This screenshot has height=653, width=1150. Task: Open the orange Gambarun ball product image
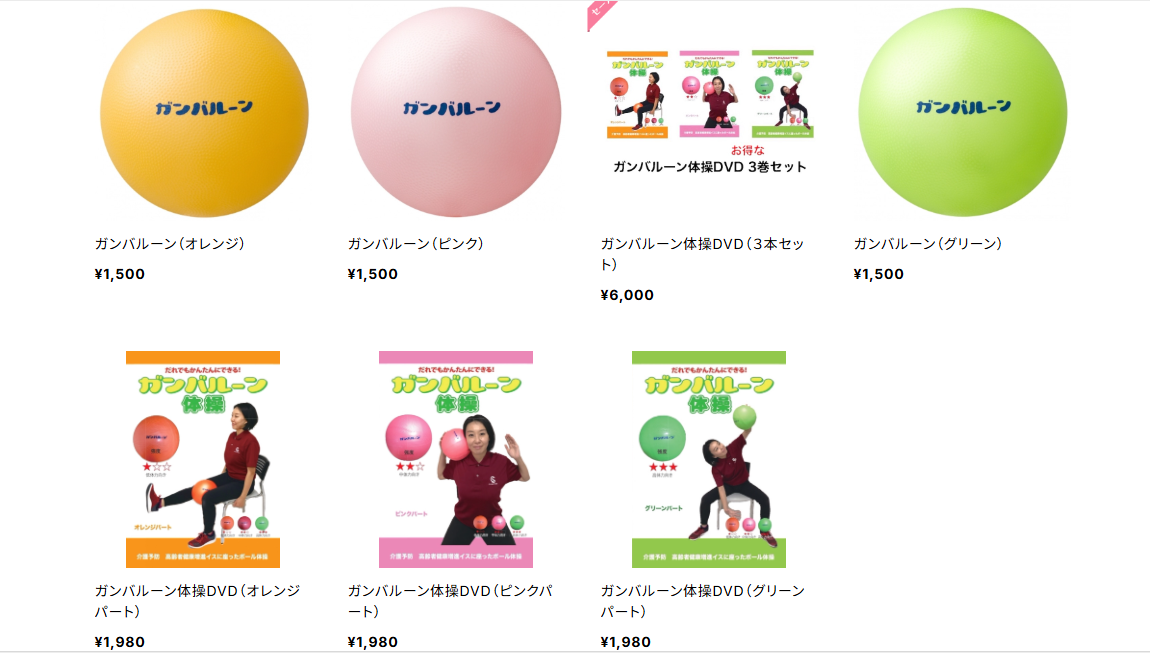(204, 113)
